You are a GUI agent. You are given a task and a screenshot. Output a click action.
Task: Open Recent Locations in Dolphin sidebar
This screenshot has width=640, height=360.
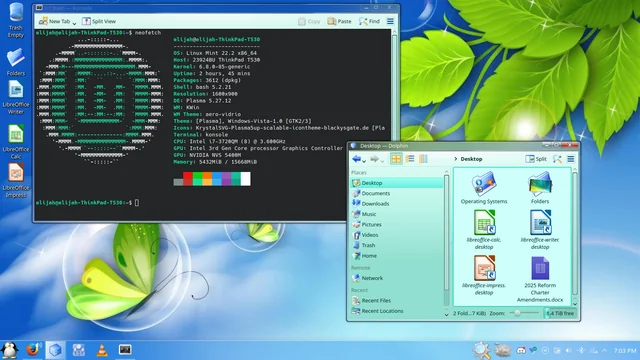point(397,311)
